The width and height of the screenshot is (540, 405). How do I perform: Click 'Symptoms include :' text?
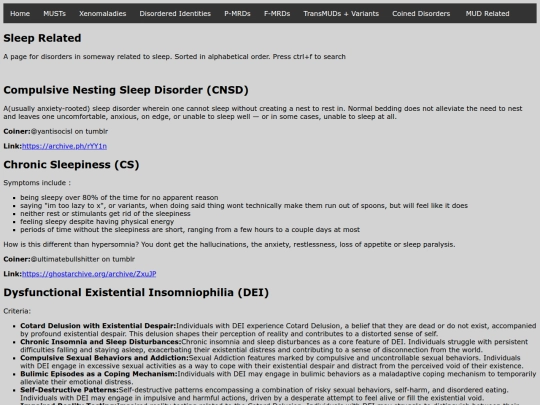[37, 183]
